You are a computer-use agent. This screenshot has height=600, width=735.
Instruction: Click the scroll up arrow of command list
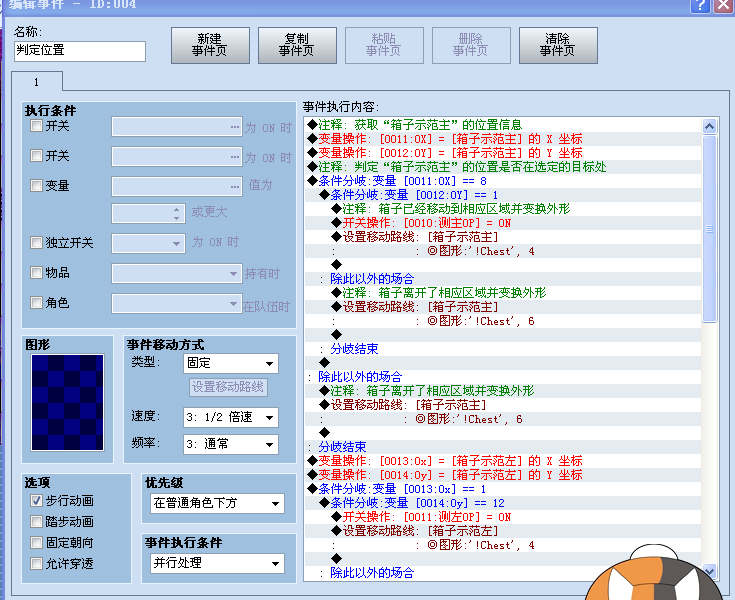coord(710,126)
